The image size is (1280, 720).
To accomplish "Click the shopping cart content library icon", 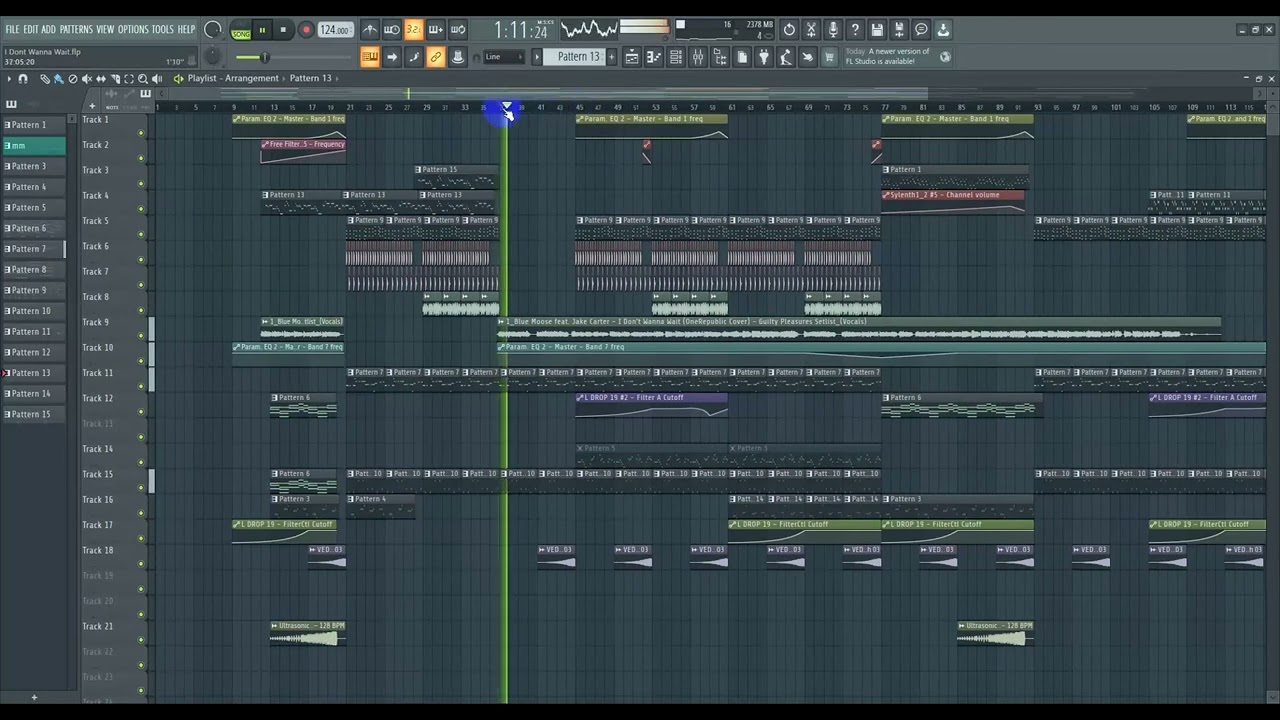I will (829, 57).
